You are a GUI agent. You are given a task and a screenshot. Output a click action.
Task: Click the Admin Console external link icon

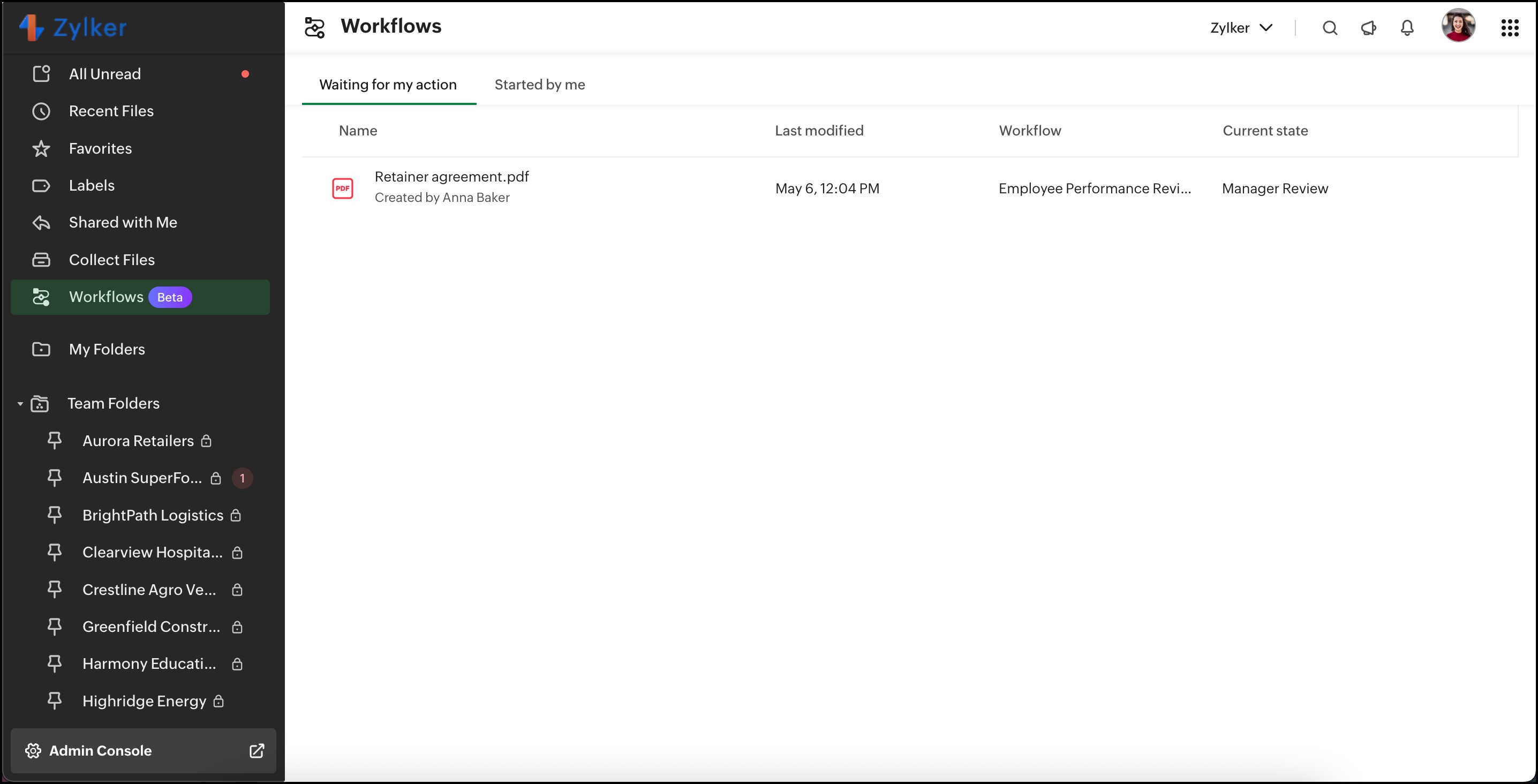(x=257, y=751)
